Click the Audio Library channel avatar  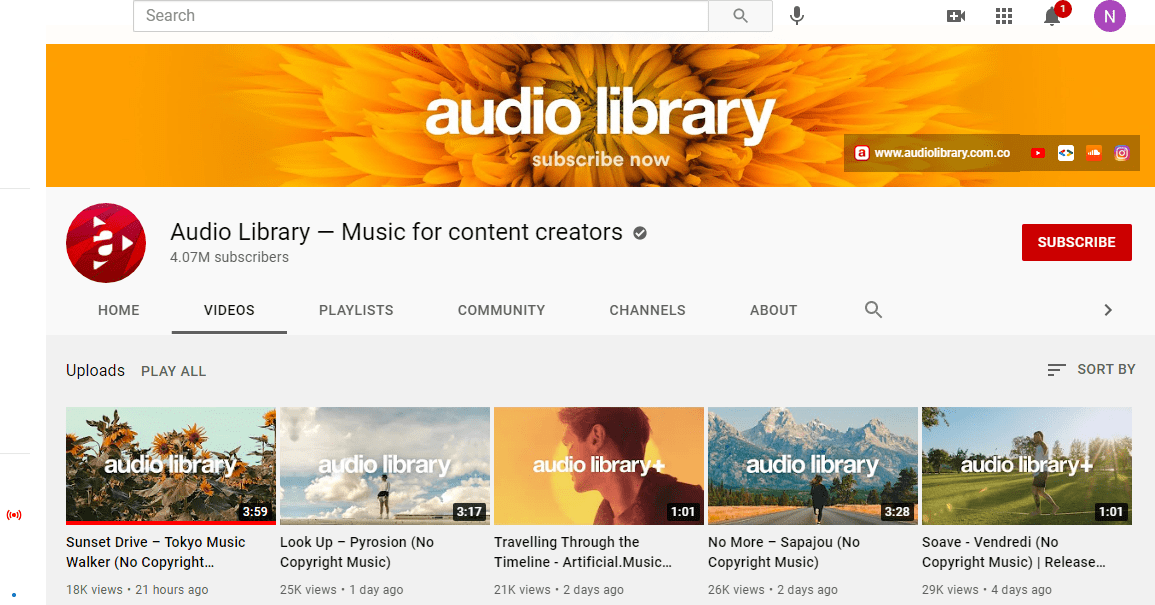(x=105, y=242)
